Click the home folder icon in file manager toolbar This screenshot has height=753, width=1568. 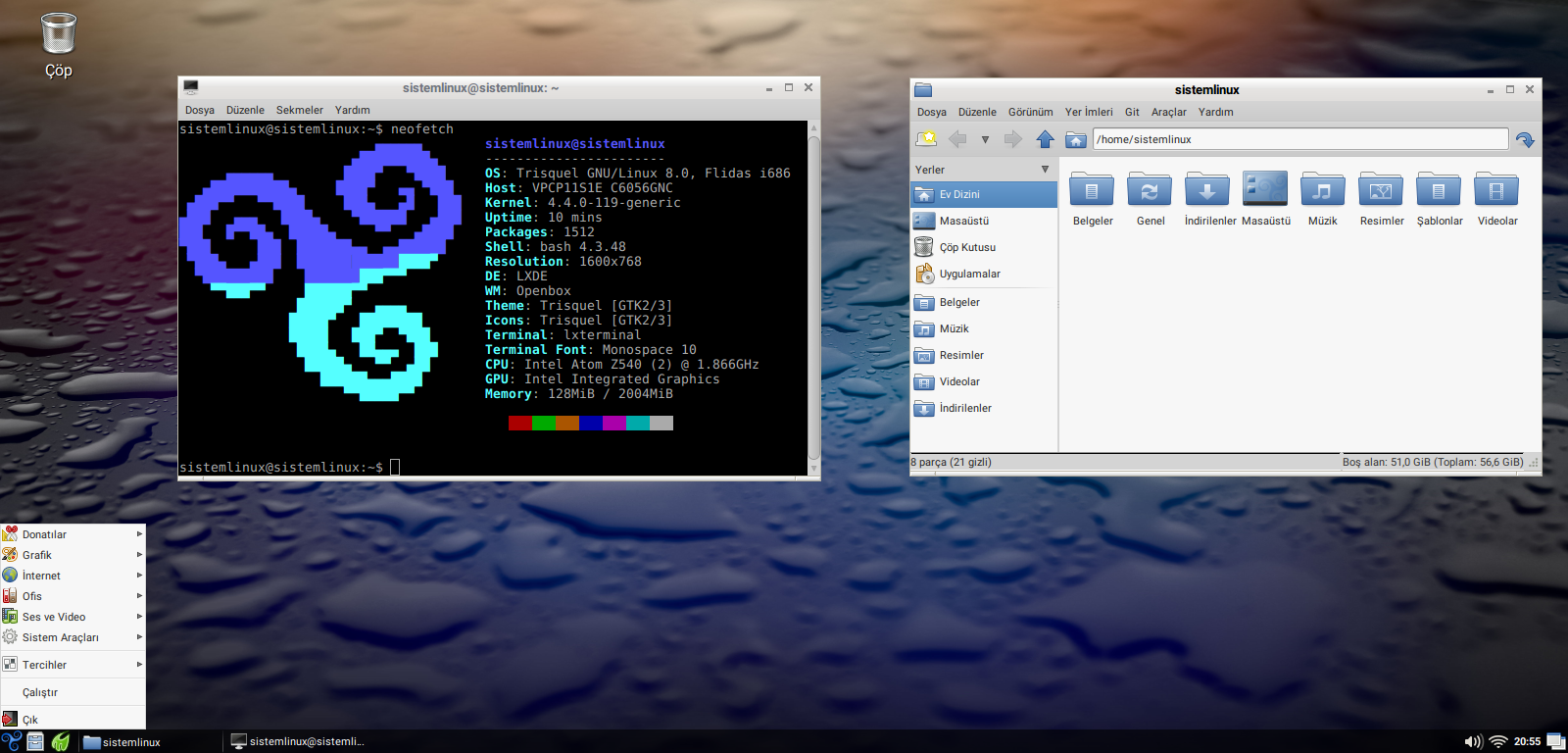tap(1076, 139)
